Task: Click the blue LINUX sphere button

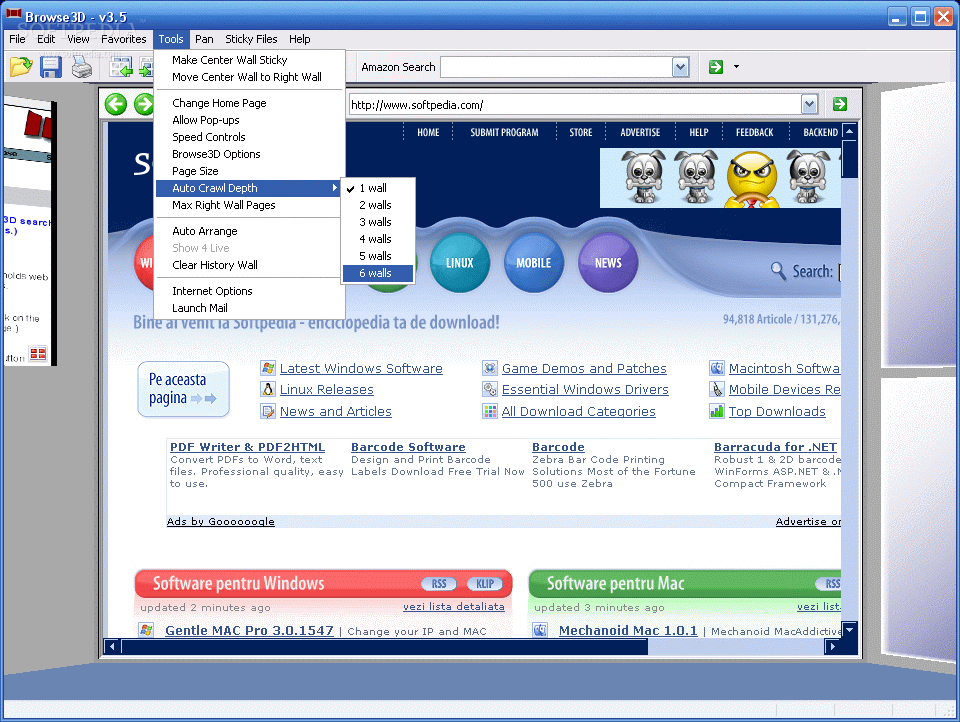Action: click(x=460, y=263)
